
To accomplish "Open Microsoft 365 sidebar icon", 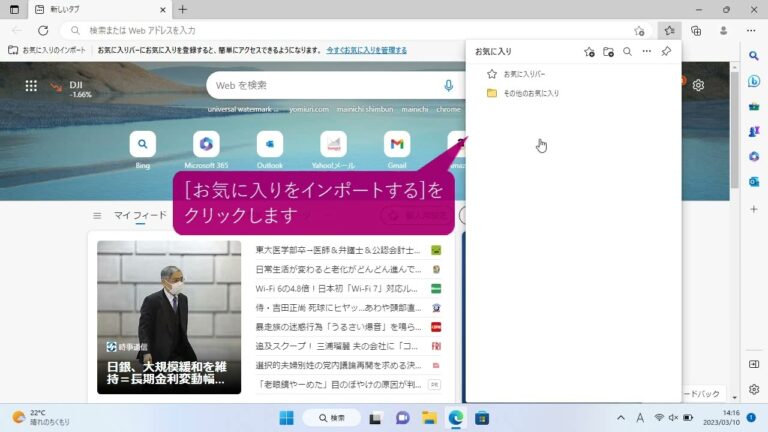I will click(754, 156).
